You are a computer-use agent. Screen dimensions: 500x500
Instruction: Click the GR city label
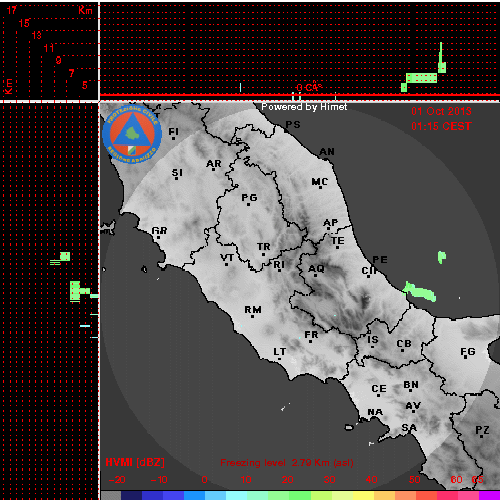pos(159,231)
